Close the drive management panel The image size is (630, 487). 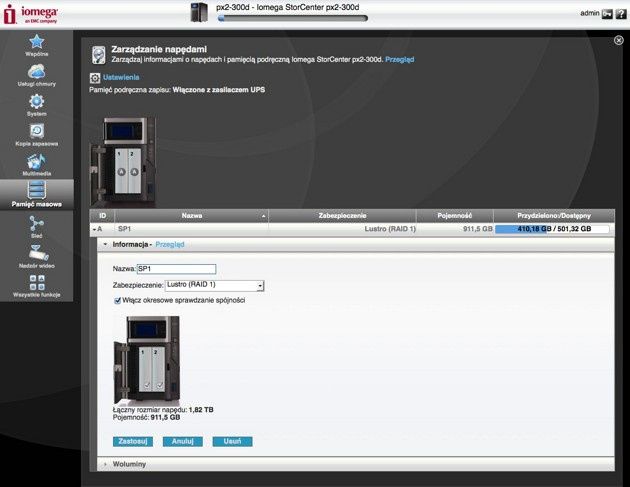click(x=618, y=40)
